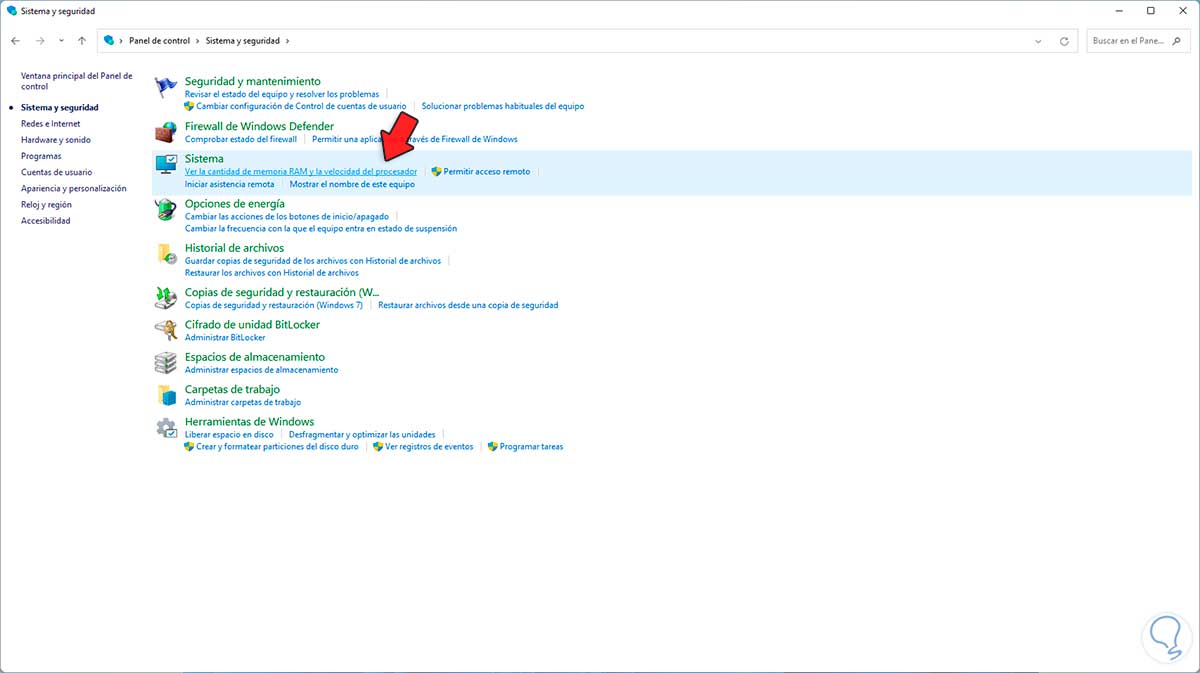Click the Carpetas de trabajo icon
The image size is (1200, 673).
[x=166, y=395]
